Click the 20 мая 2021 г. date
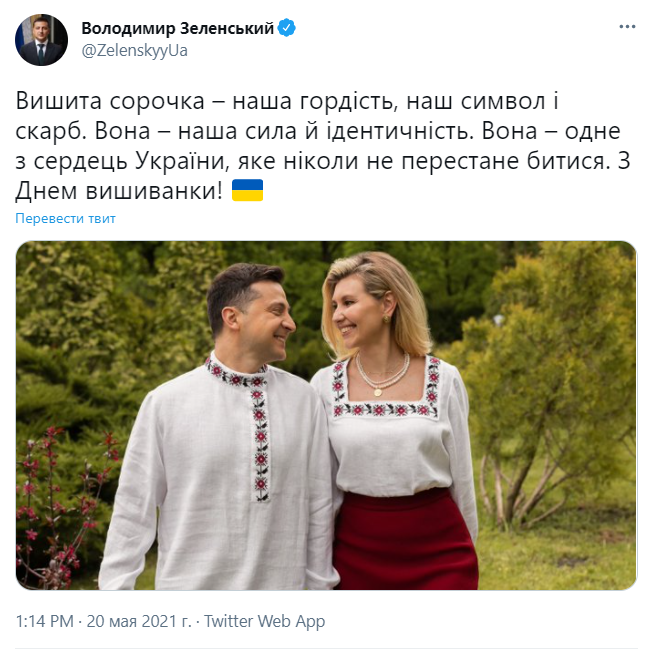 [x=139, y=621]
